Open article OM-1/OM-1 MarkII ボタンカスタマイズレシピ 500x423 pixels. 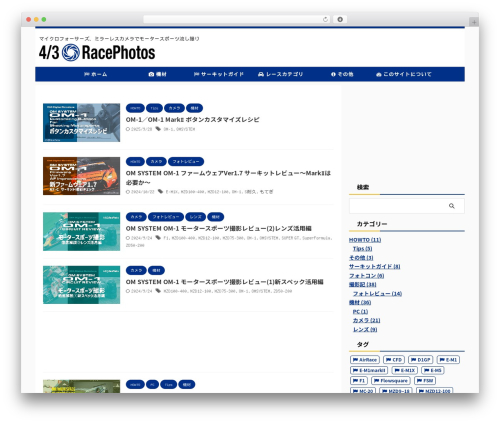click(x=192, y=119)
